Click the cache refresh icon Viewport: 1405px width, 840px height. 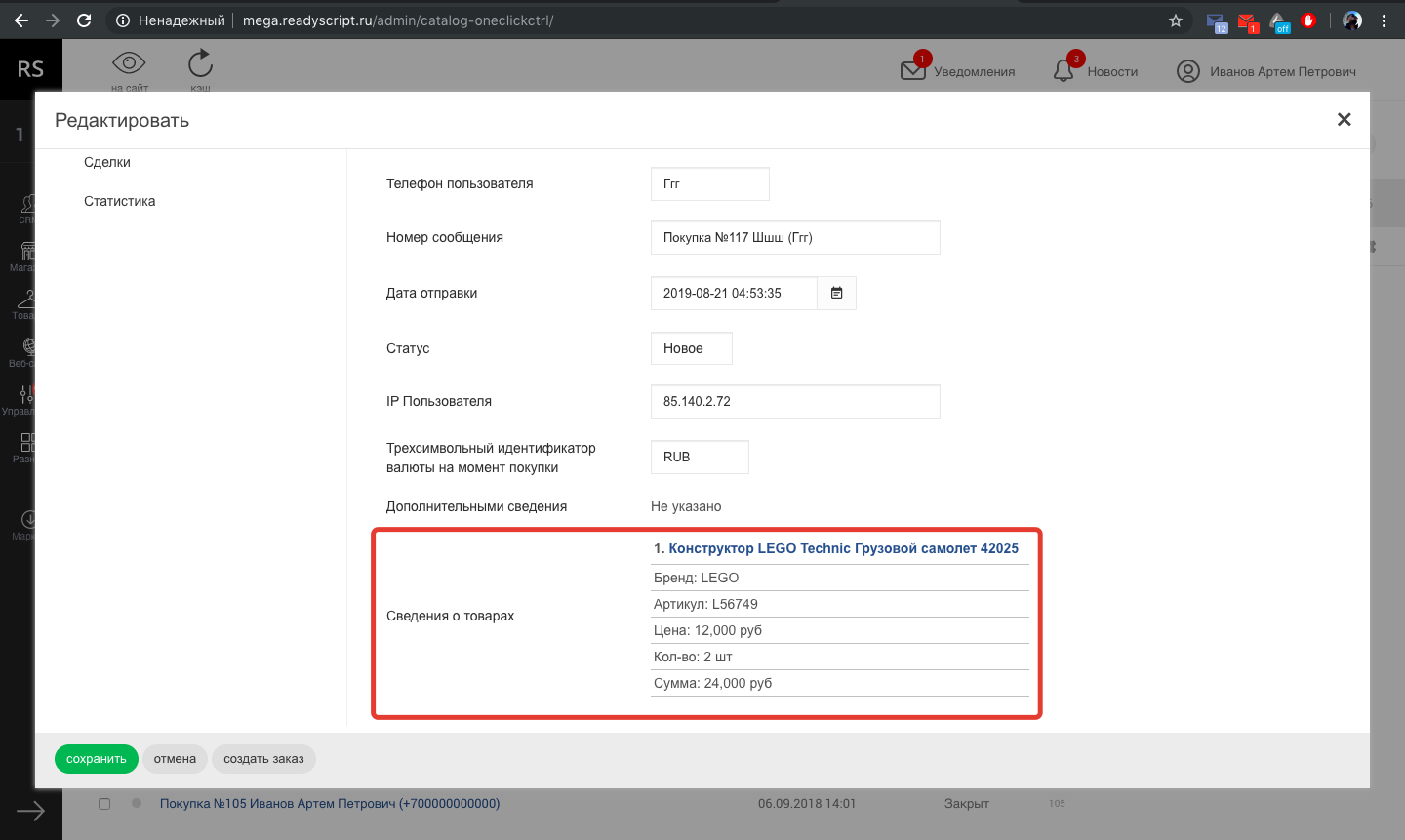pos(200,64)
